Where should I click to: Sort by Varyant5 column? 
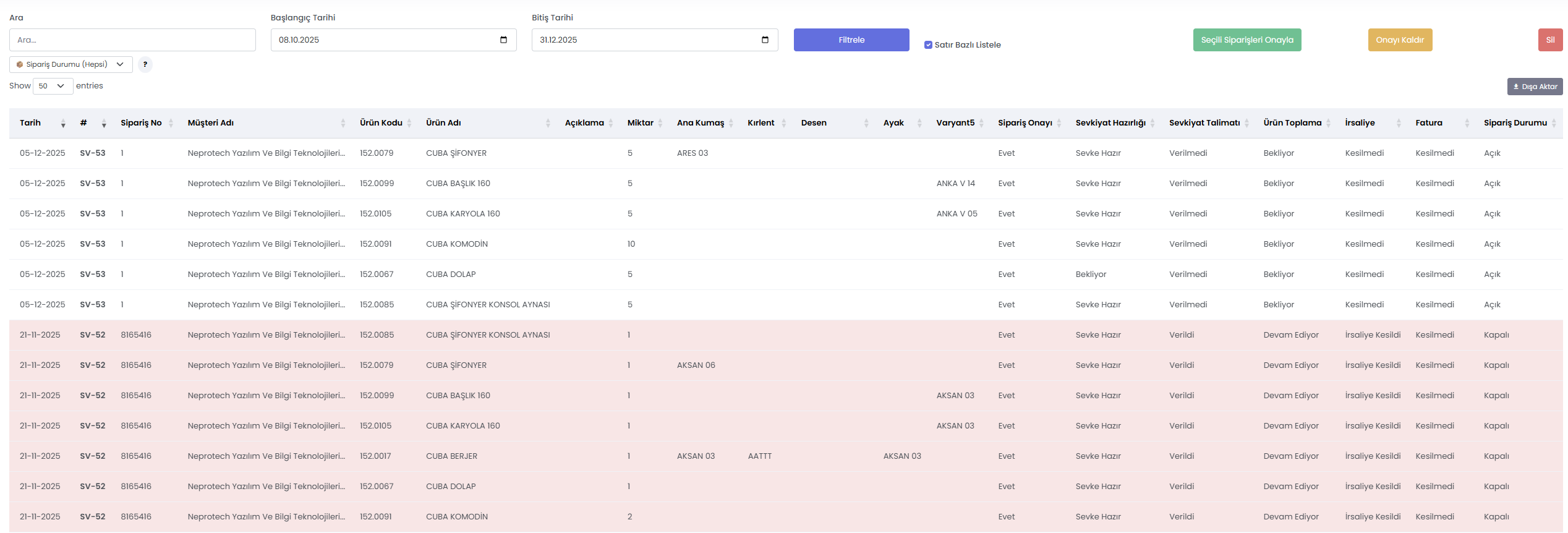[x=960, y=123]
